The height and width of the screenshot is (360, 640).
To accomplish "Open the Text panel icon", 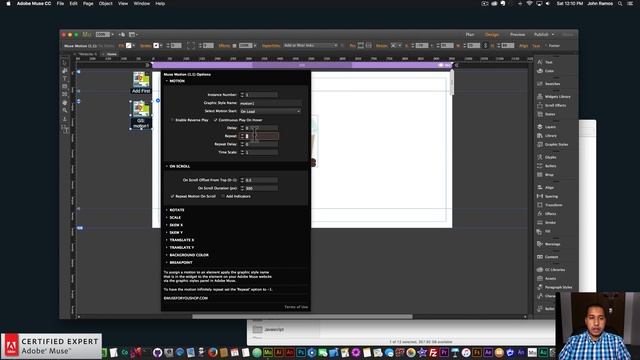I will [x=540, y=62].
